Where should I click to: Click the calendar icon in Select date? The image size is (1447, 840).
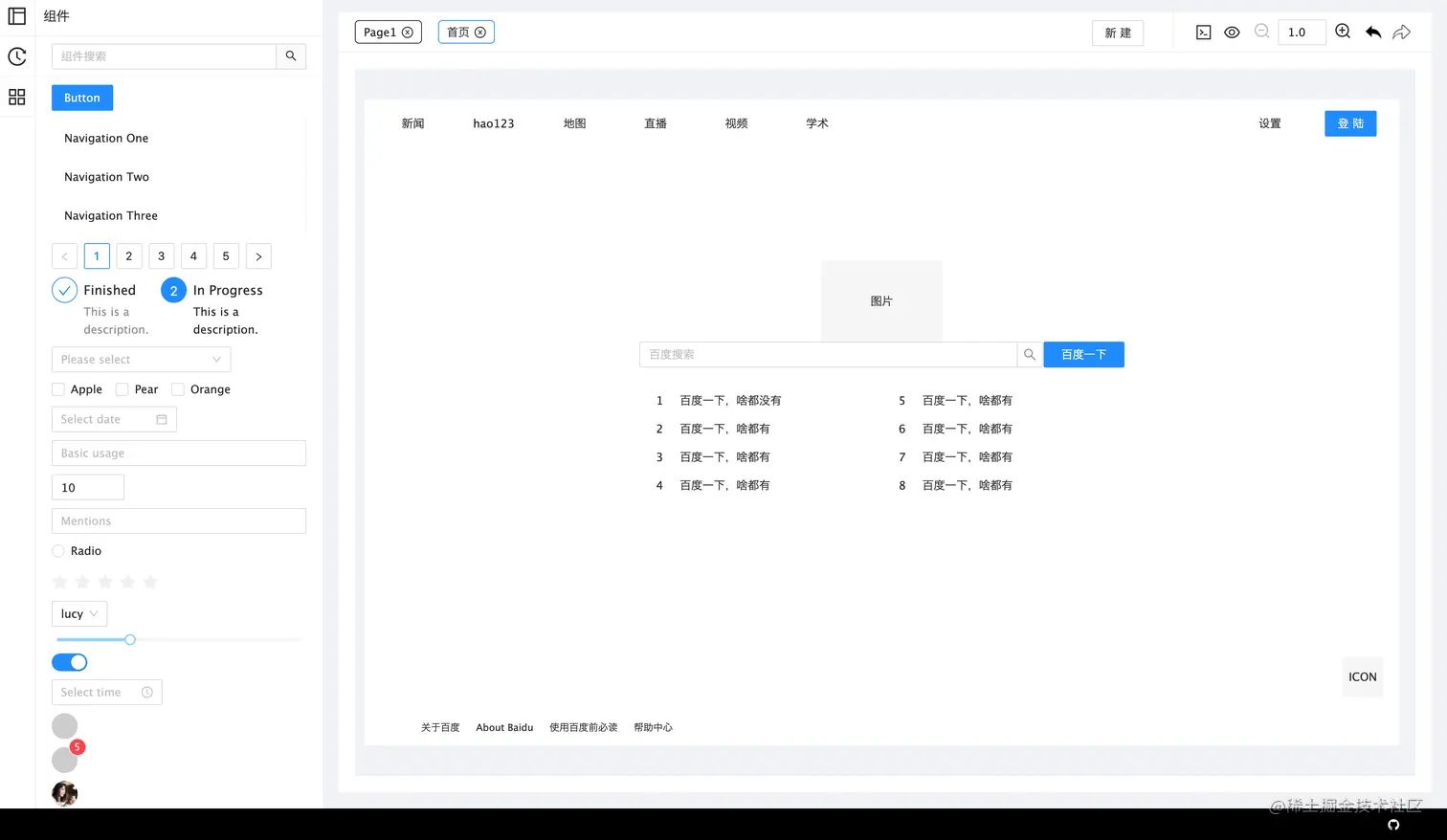coord(162,419)
